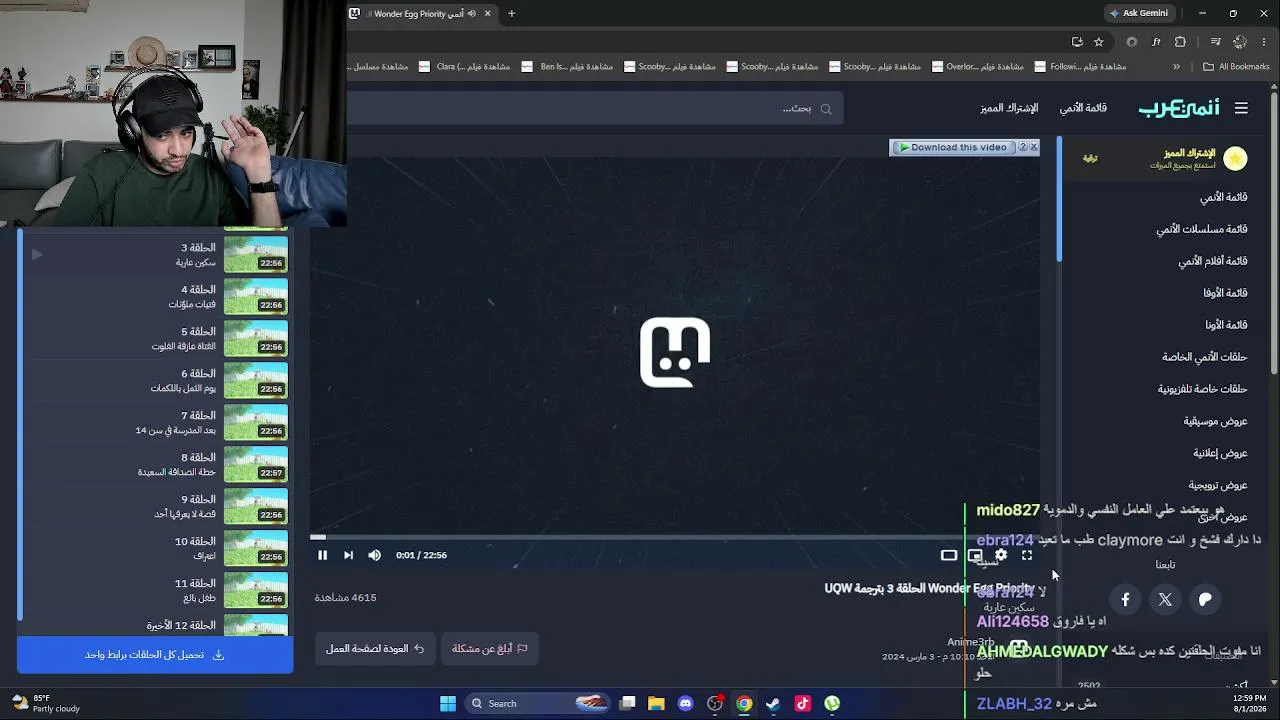The height and width of the screenshot is (720, 1280).
Task: Open حلقات الأنمي الخاصة in the sidebar
Action: coord(1204,357)
